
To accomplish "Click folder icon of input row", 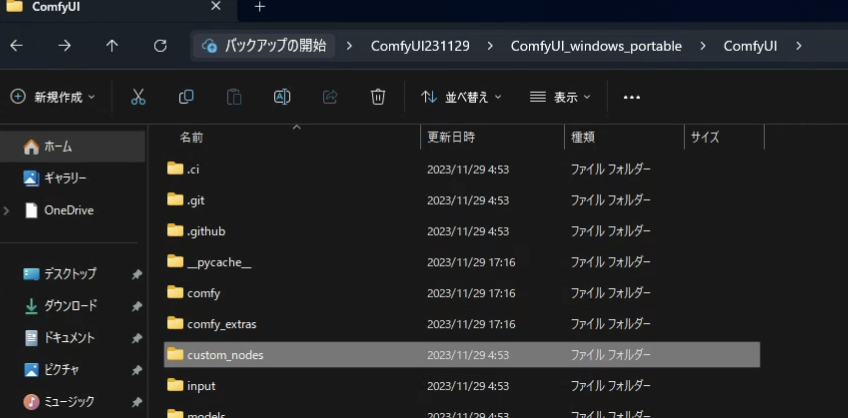I will point(175,386).
